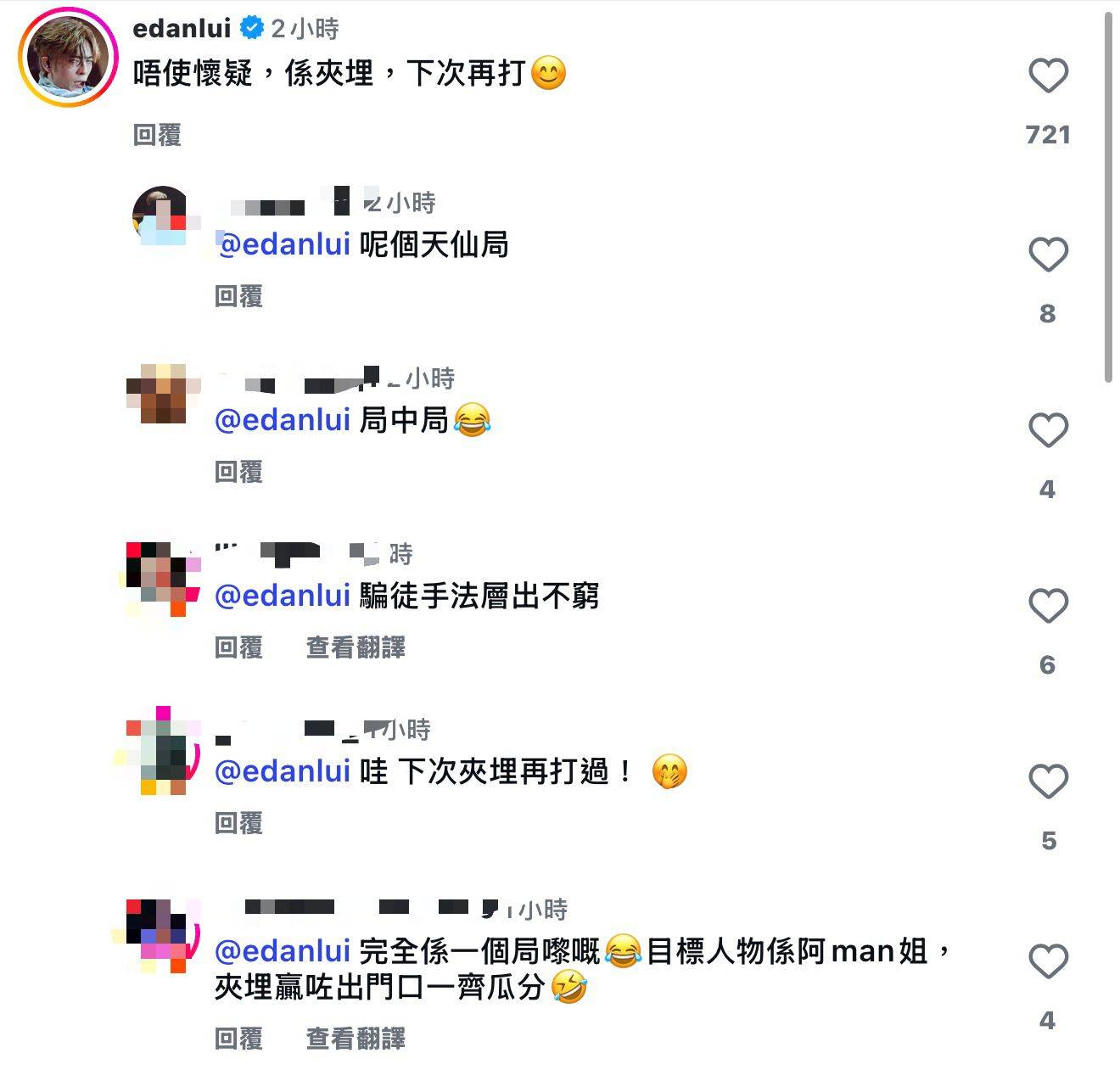Like edanlui's top comment with heart icon
The width and height of the screenshot is (1120, 1070).
tap(1048, 76)
